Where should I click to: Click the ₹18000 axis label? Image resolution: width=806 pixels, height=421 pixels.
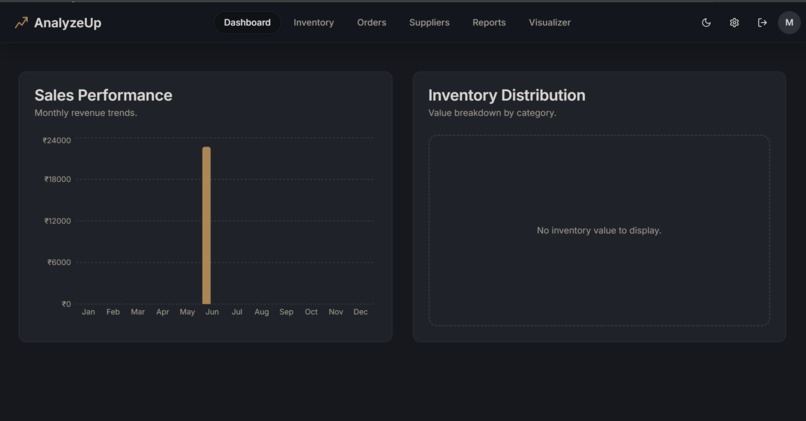pos(58,179)
